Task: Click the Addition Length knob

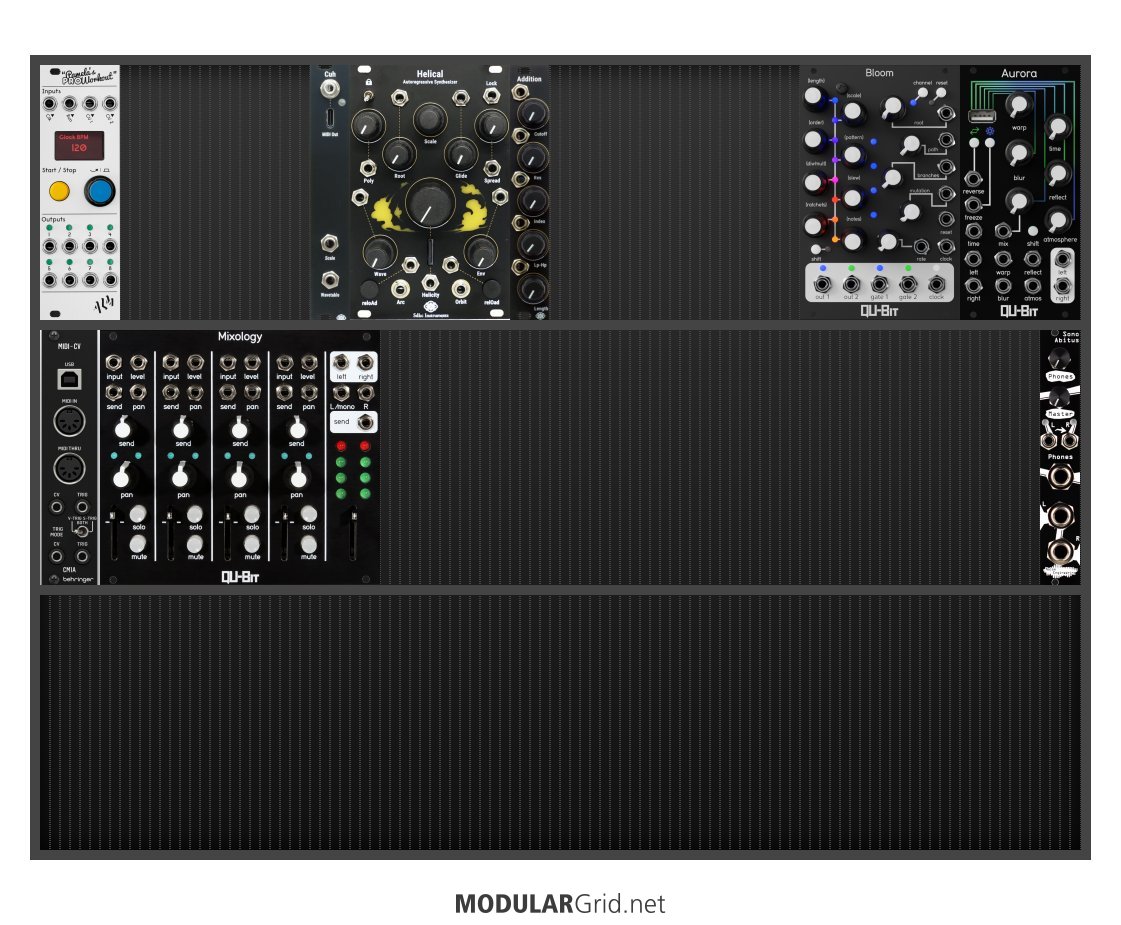Action: (532, 289)
